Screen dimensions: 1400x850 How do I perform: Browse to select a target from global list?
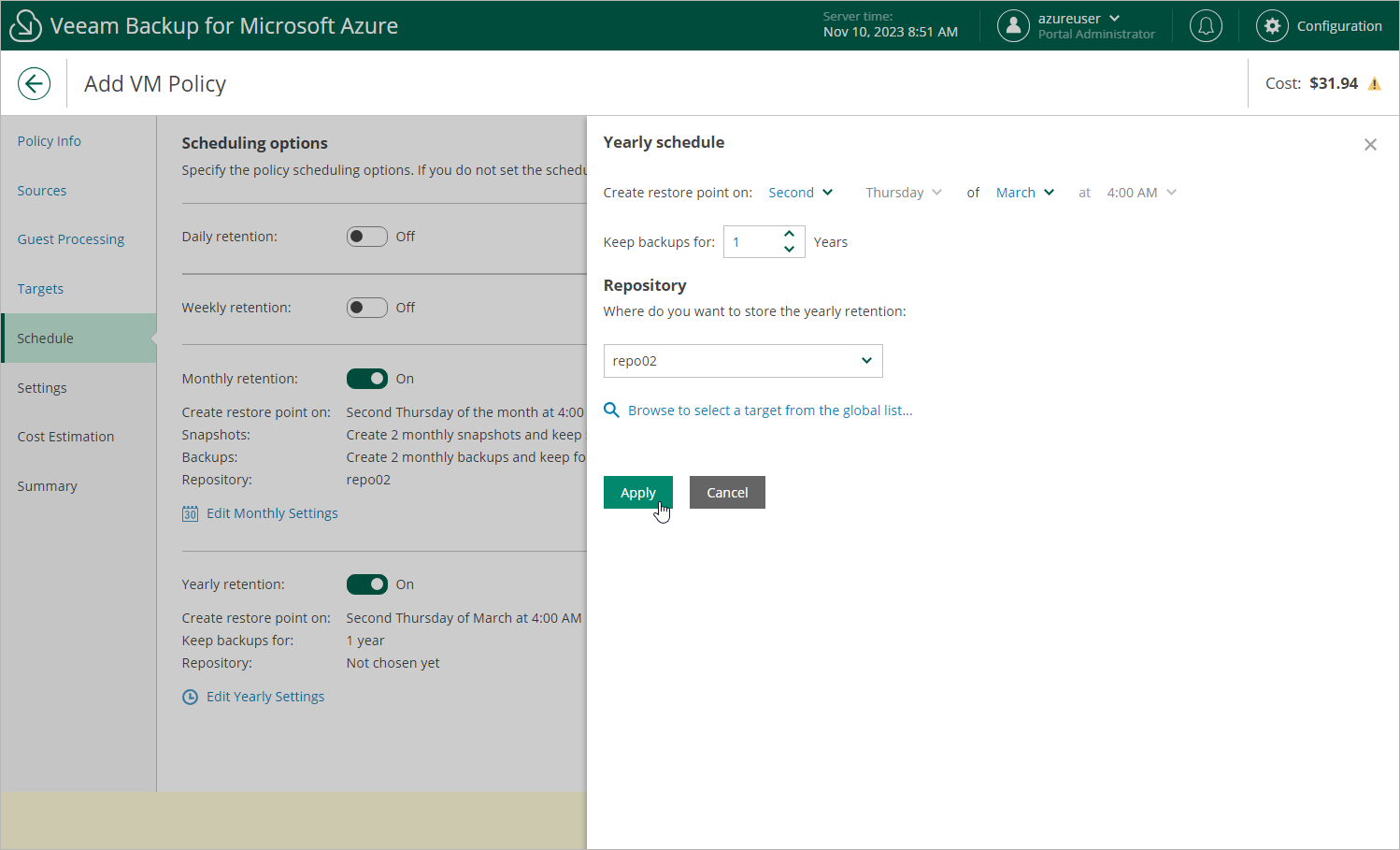click(x=770, y=411)
